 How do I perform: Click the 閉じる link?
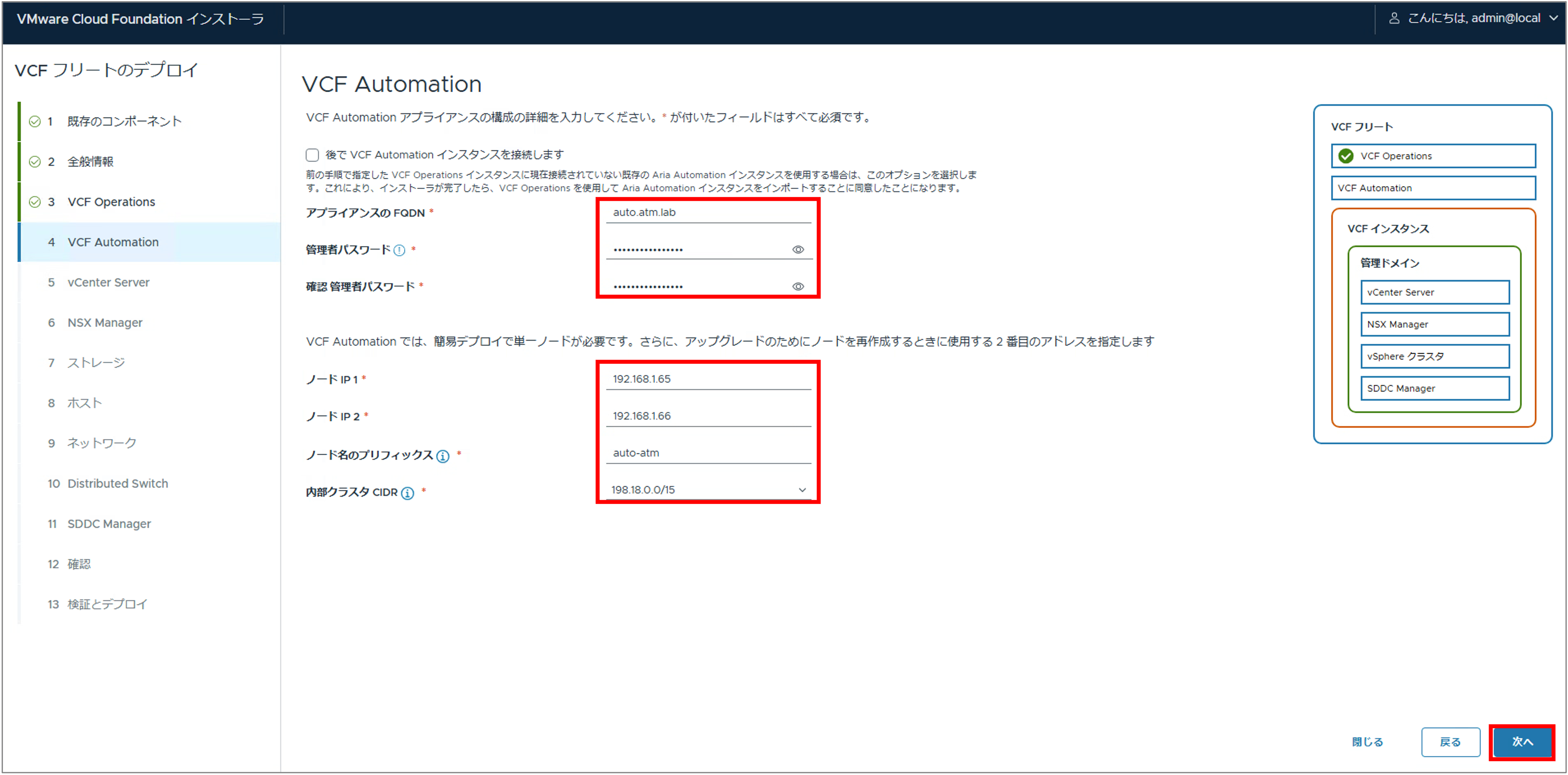1367,742
